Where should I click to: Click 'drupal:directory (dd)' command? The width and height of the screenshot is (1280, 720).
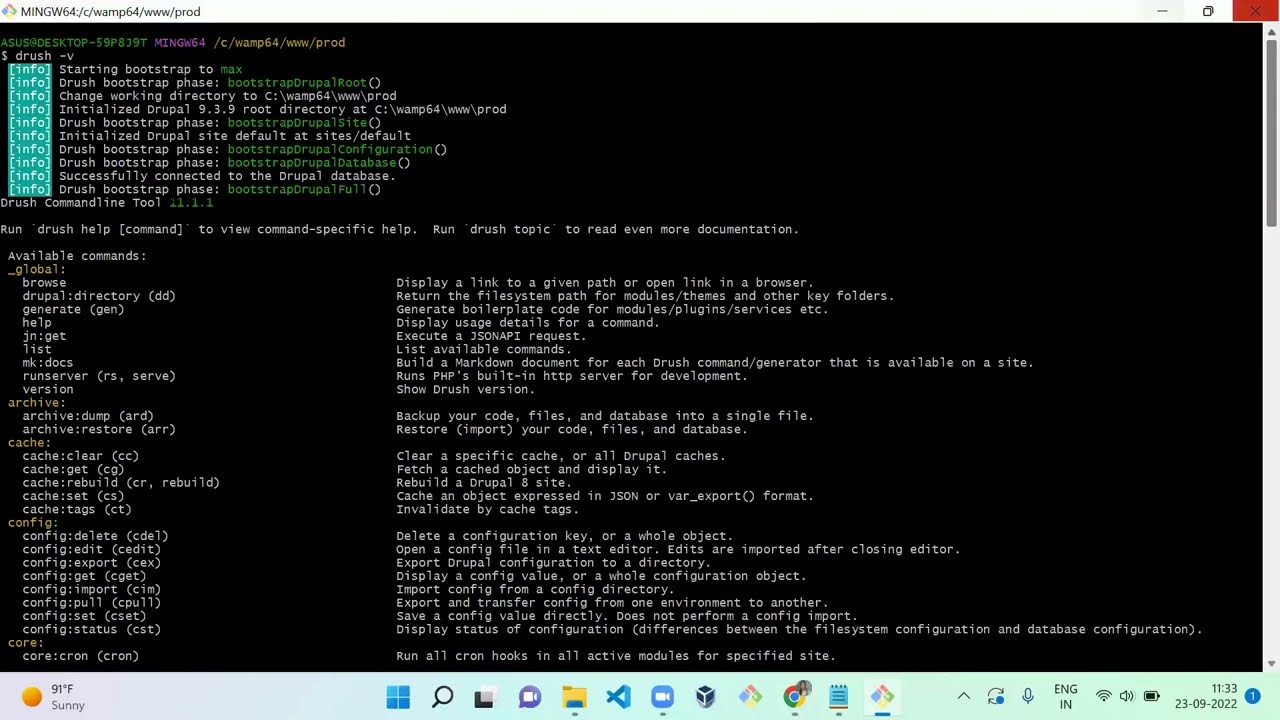99,296
